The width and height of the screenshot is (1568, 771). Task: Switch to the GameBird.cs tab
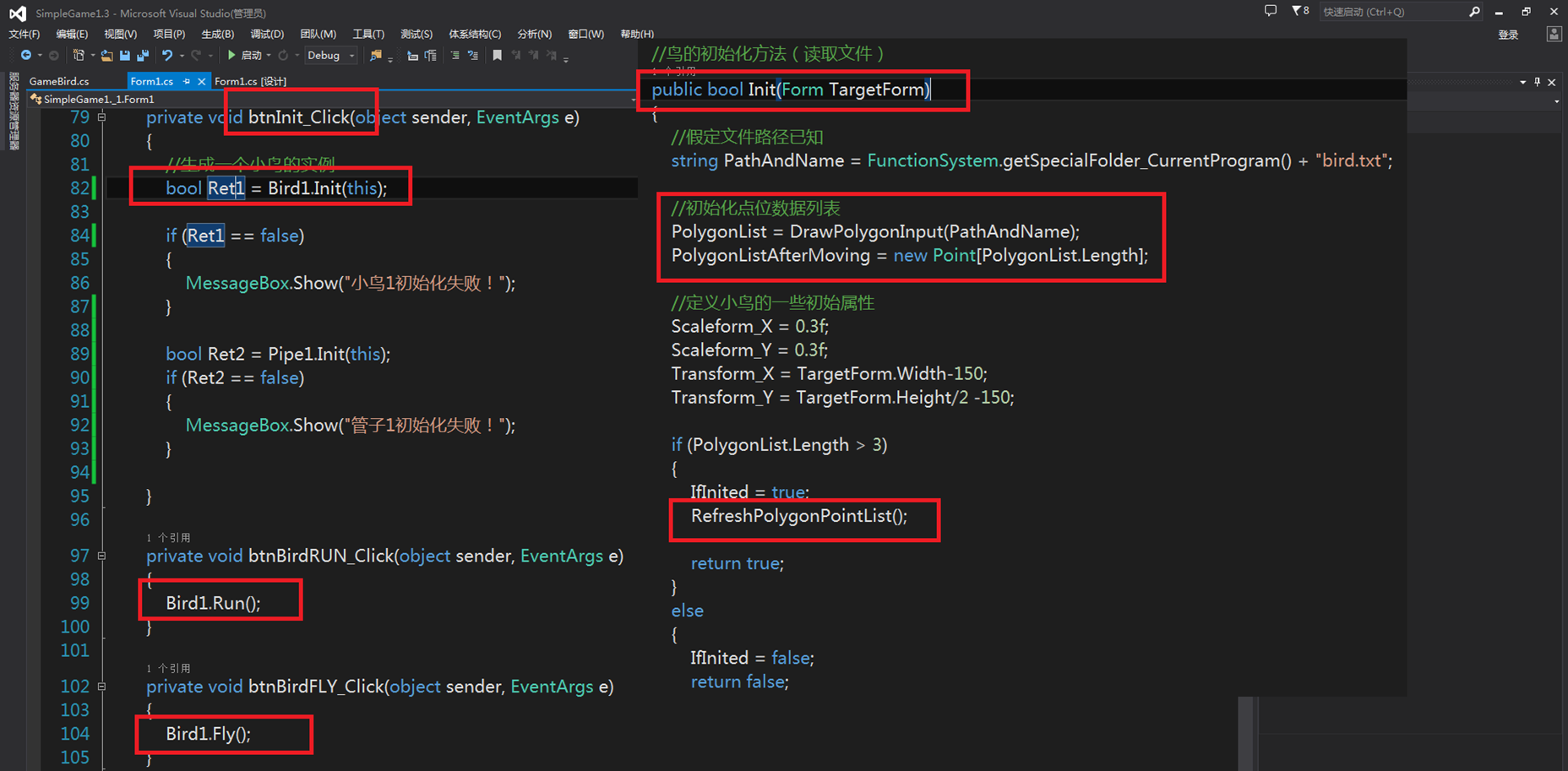pos(59,81)
